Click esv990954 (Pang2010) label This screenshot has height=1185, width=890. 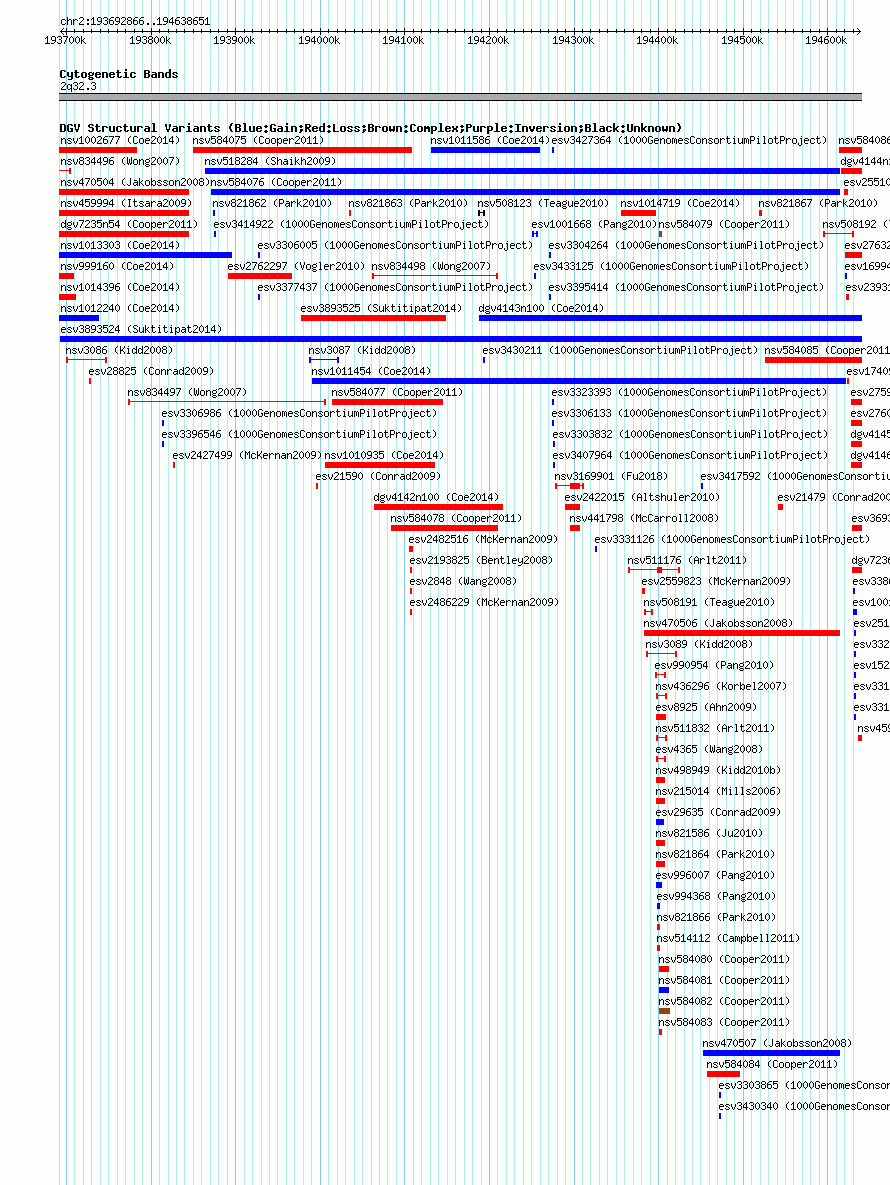coord(715,665)
